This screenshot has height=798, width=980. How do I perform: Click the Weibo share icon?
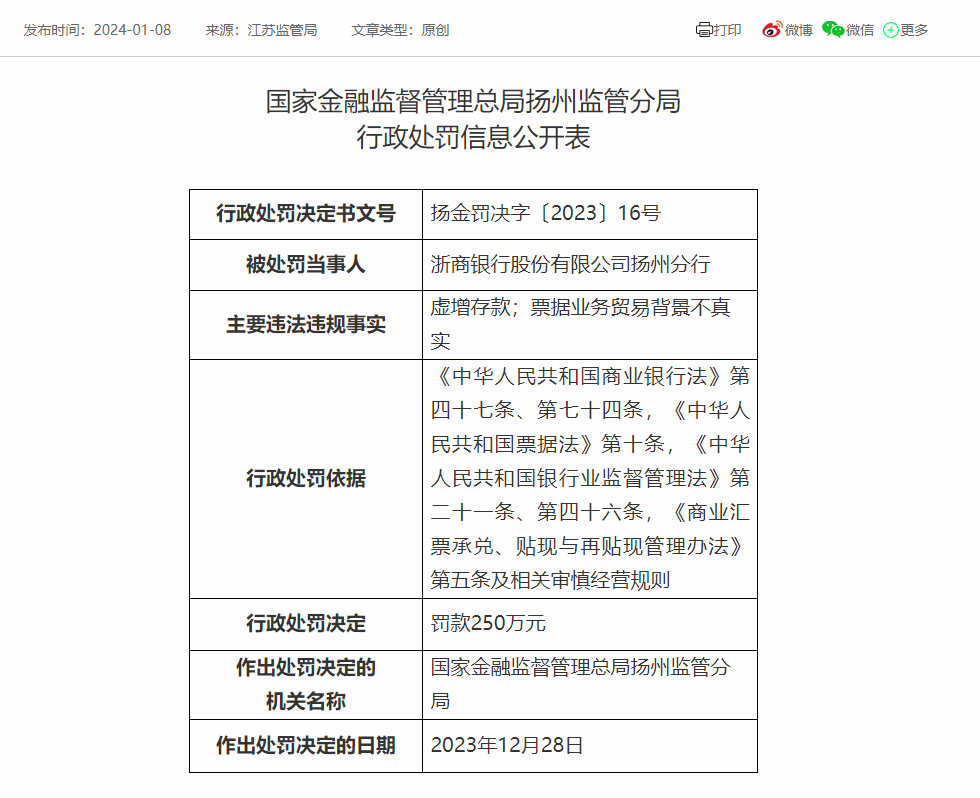pyautogui.click(x=772, y=29)
